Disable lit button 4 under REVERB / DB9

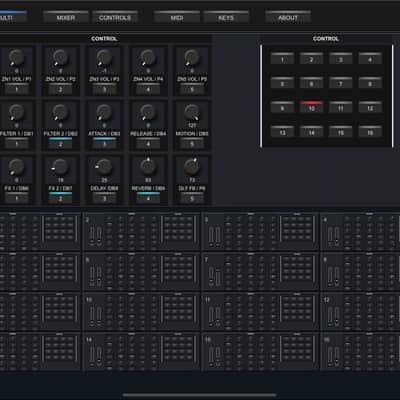[x=148, y=198]
